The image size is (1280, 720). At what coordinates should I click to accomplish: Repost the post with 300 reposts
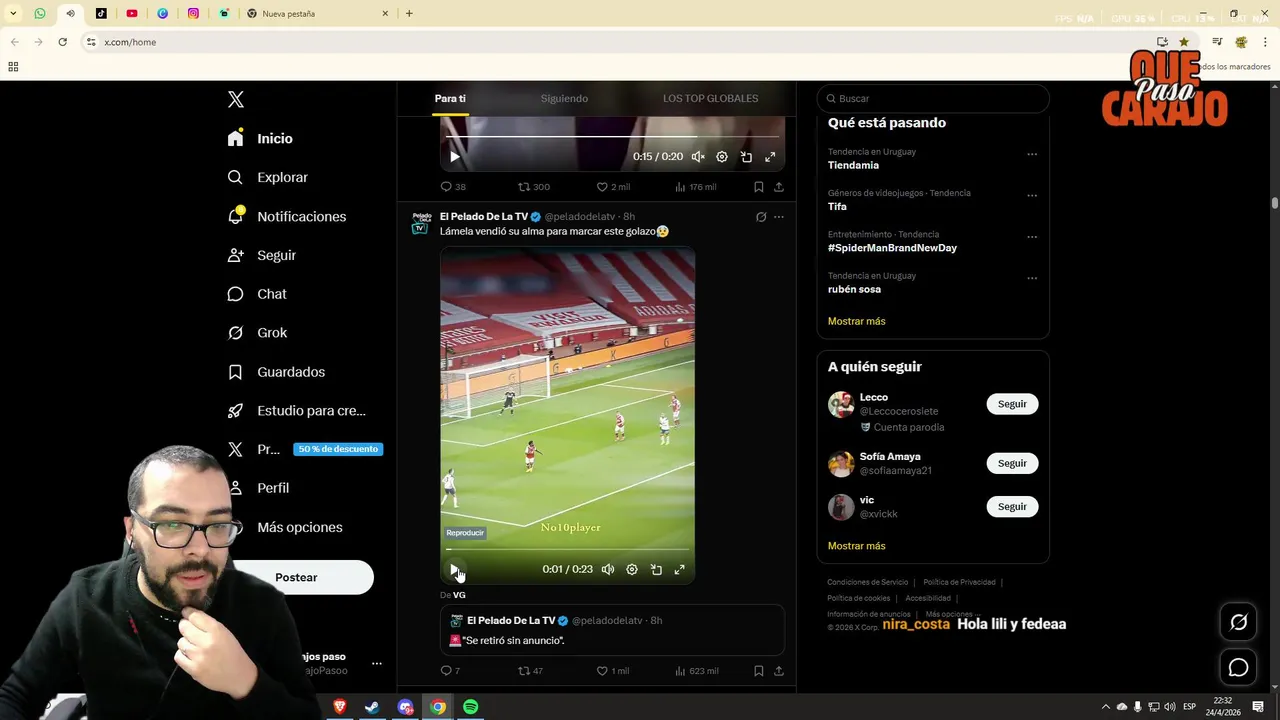533,187
